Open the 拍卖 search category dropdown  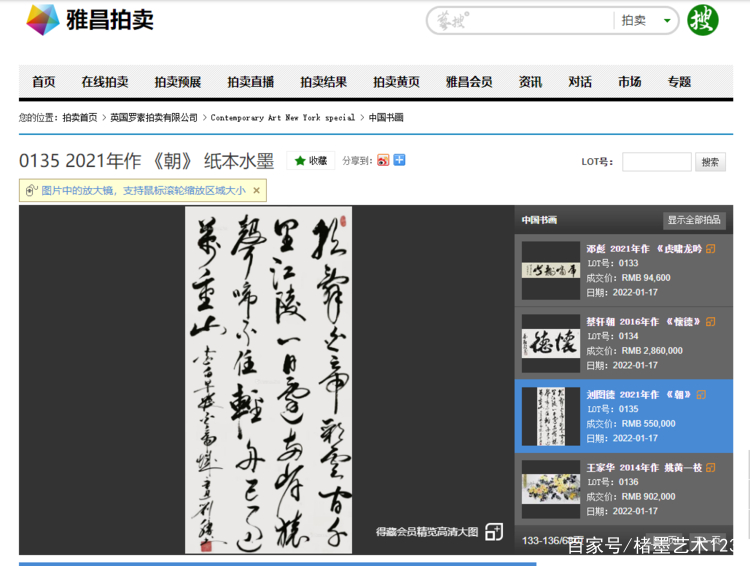point(645,21)
